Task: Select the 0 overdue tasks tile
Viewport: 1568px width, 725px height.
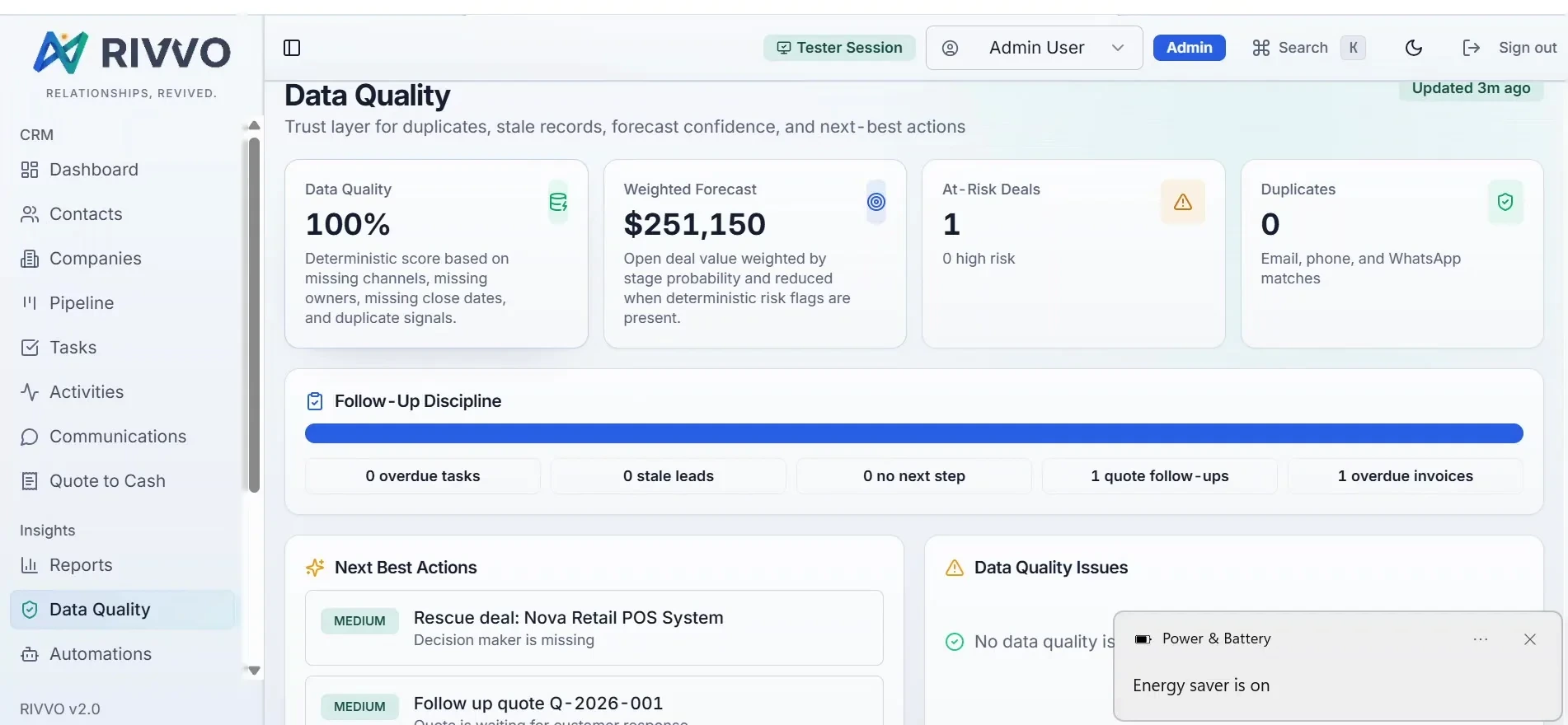Action: click(x=423, y=476)
